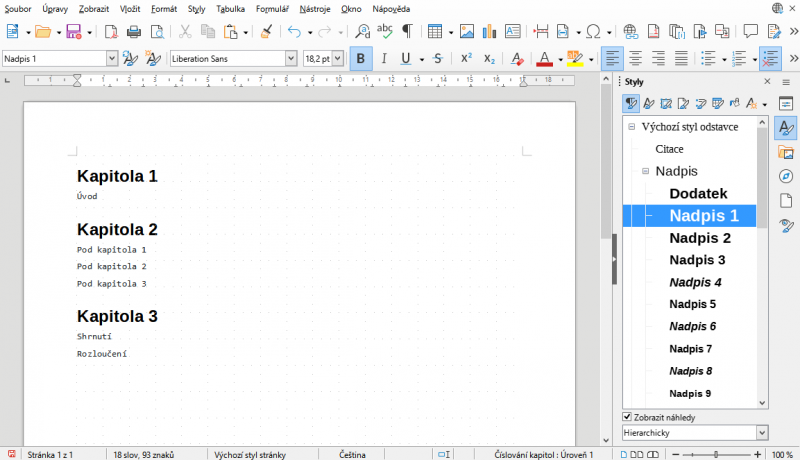
Task: Click the Paste clipboard icon
Action: 231,32
